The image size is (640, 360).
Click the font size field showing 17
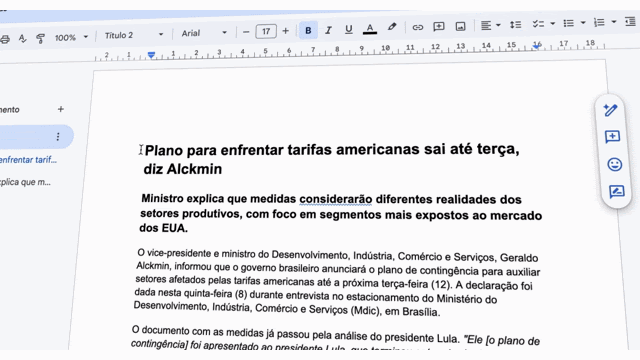266,31
